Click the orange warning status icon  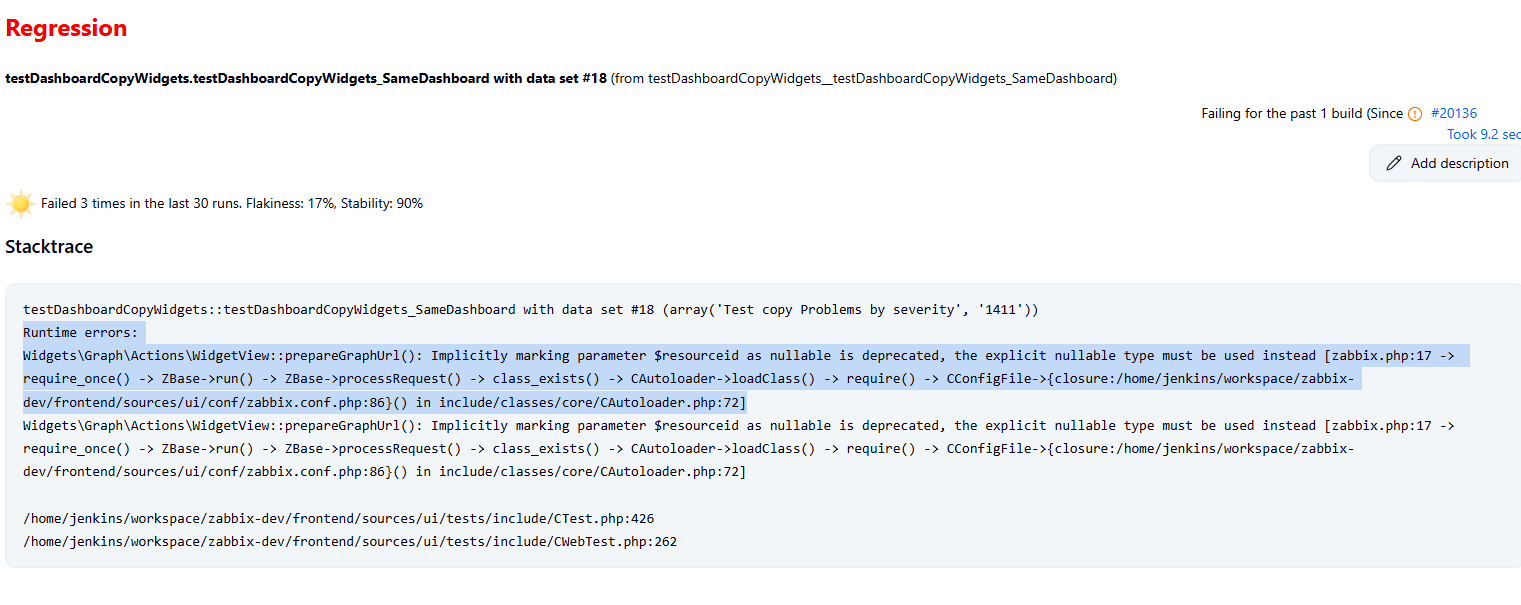click(x=1415, y=114)
